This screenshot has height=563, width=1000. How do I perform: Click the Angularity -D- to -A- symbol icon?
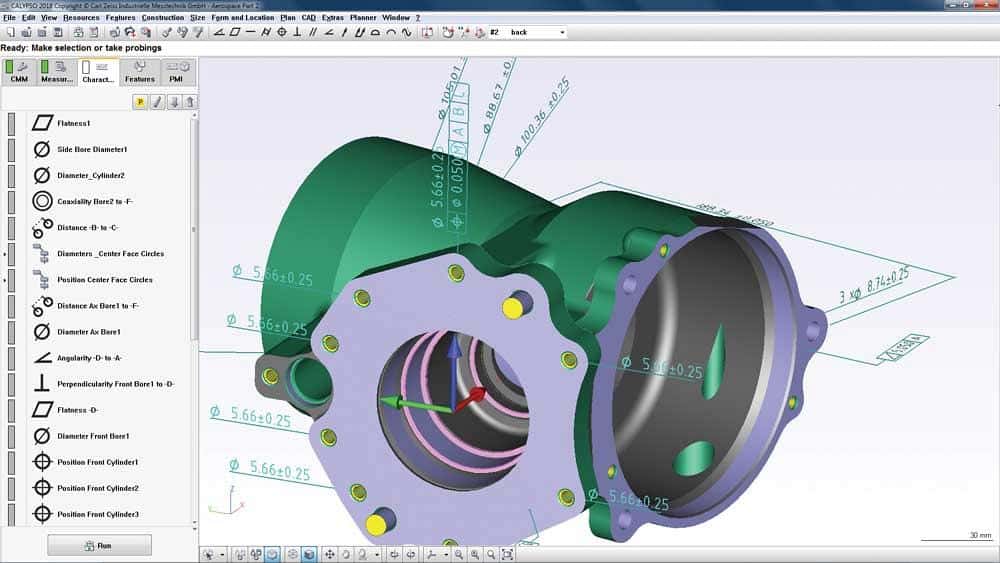pyautogui.click(x=42, y=358)
